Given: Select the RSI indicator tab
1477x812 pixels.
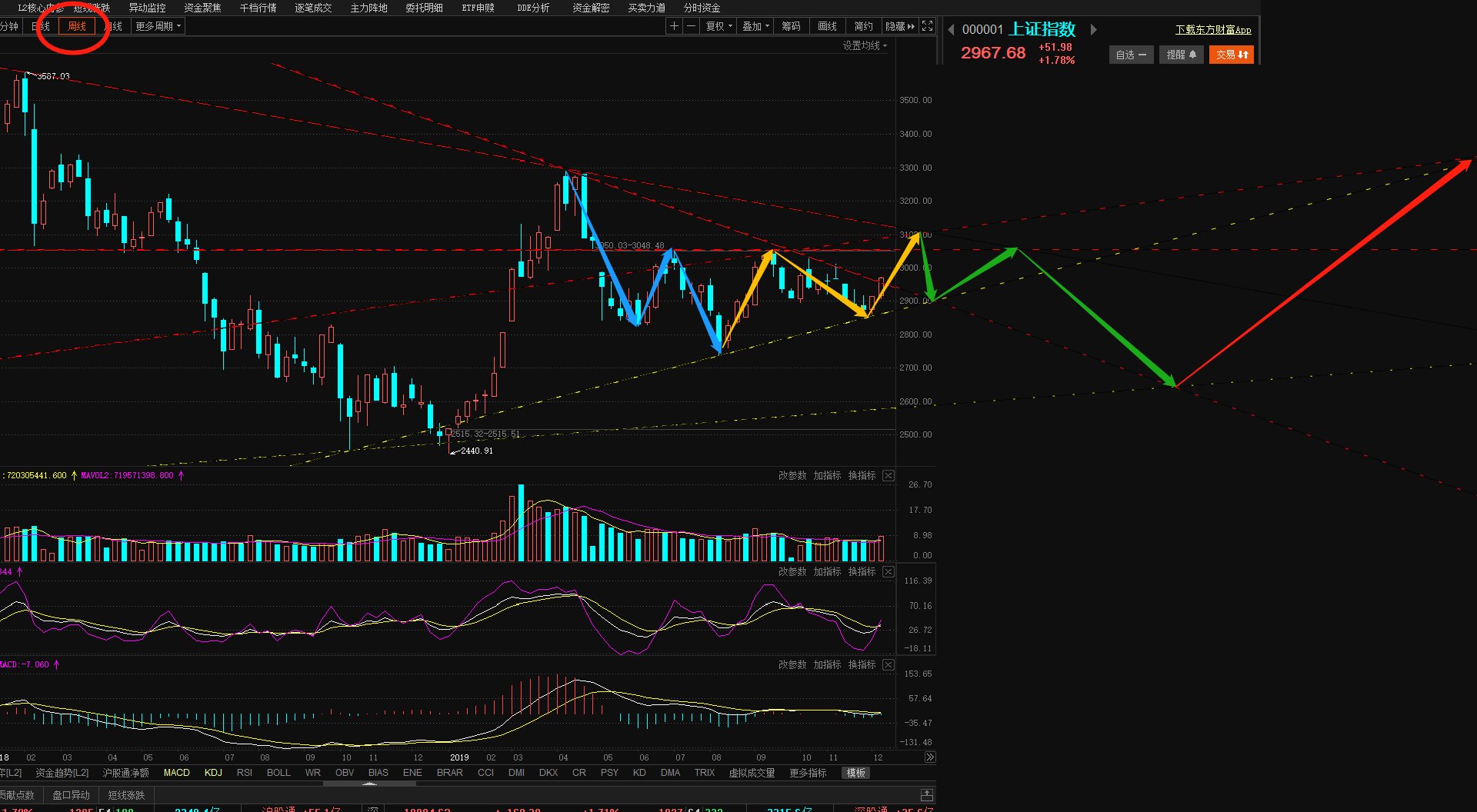Looking at the screenshot, I should coord(245,773).
